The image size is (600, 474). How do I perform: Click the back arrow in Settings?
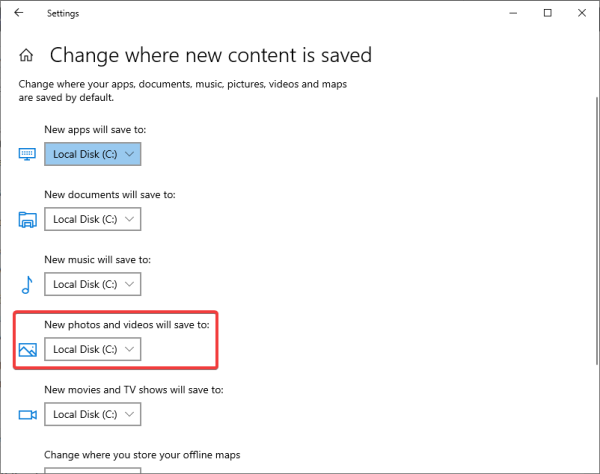tap(19, 14)
